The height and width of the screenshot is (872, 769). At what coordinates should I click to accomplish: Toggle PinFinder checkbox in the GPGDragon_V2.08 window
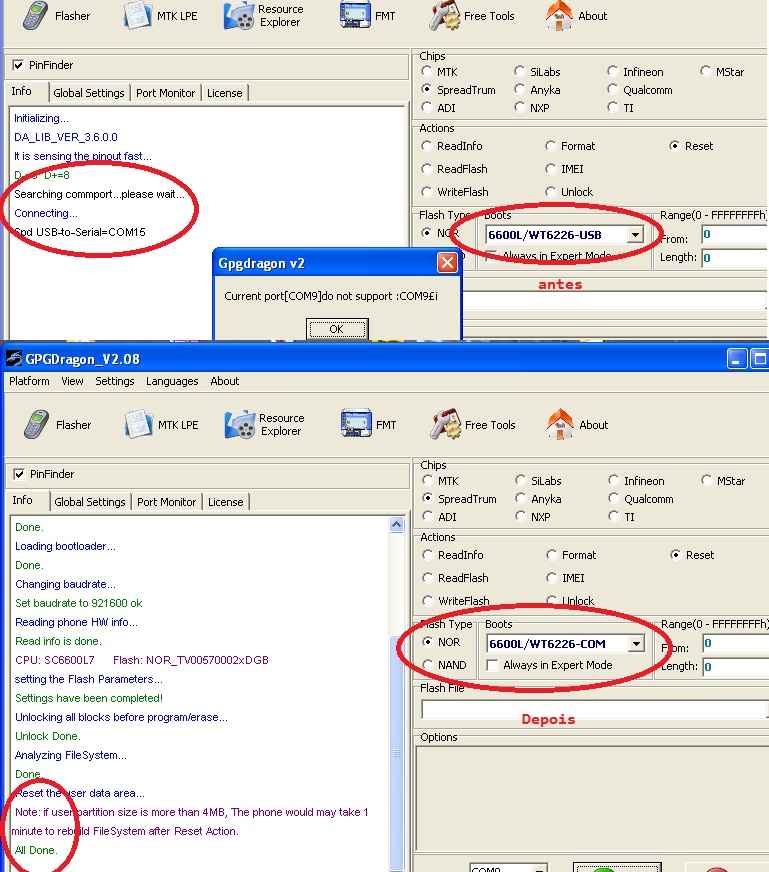19,474
